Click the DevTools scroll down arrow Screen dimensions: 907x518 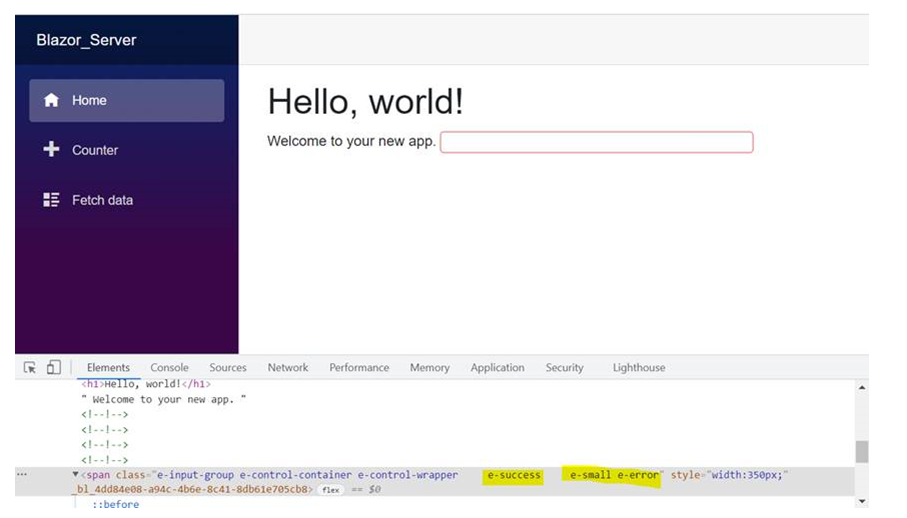(x=861, y=501)
